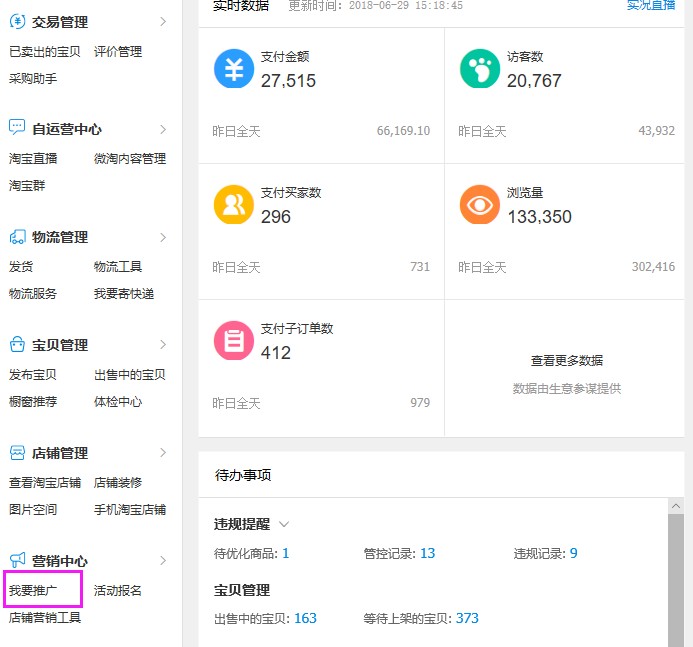Collapse the 违规提醒 dropdown arrow
Viewport: 693px width, 647px height.
[x=284, y=525]
